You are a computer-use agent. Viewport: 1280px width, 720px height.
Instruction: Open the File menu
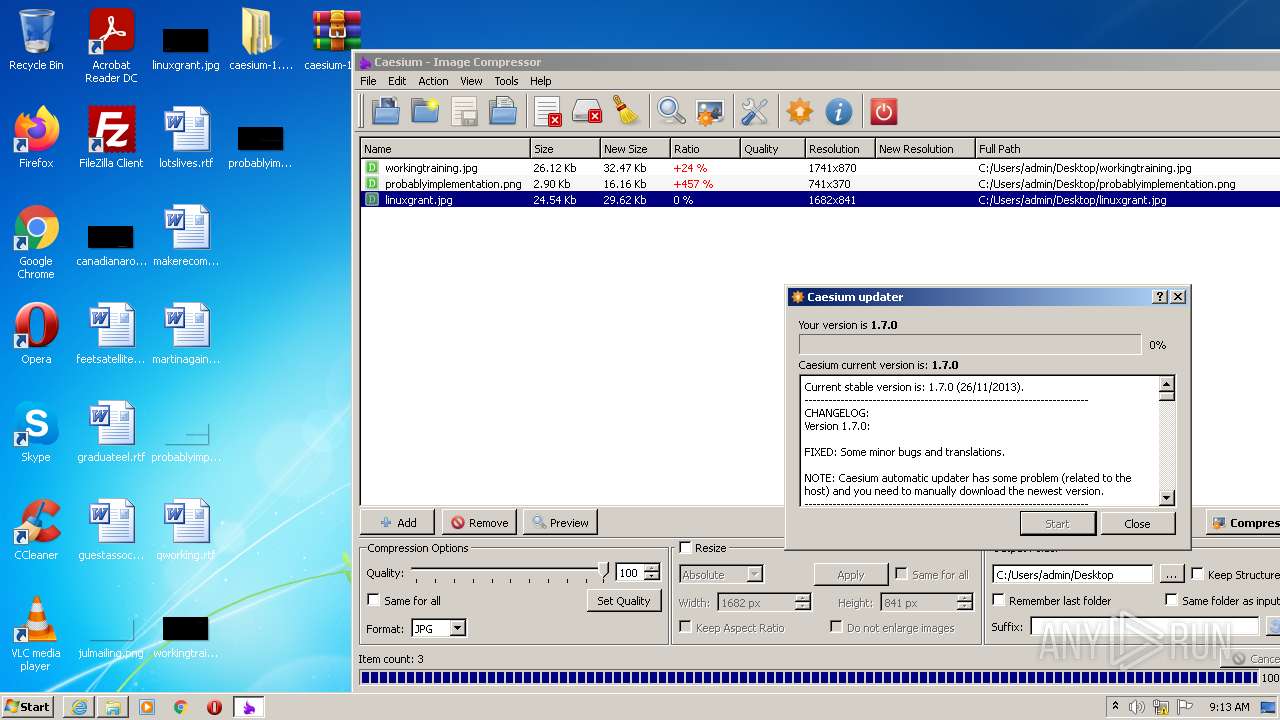point(368,81)
